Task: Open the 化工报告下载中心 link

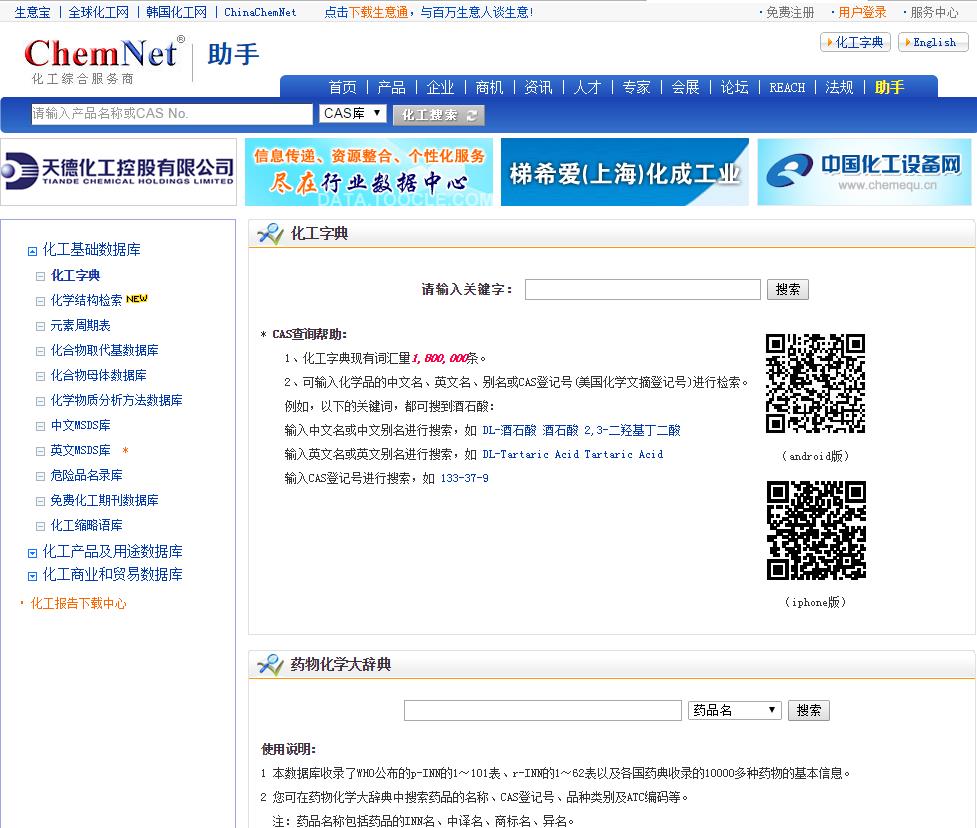Action: (x=79, y=603)
